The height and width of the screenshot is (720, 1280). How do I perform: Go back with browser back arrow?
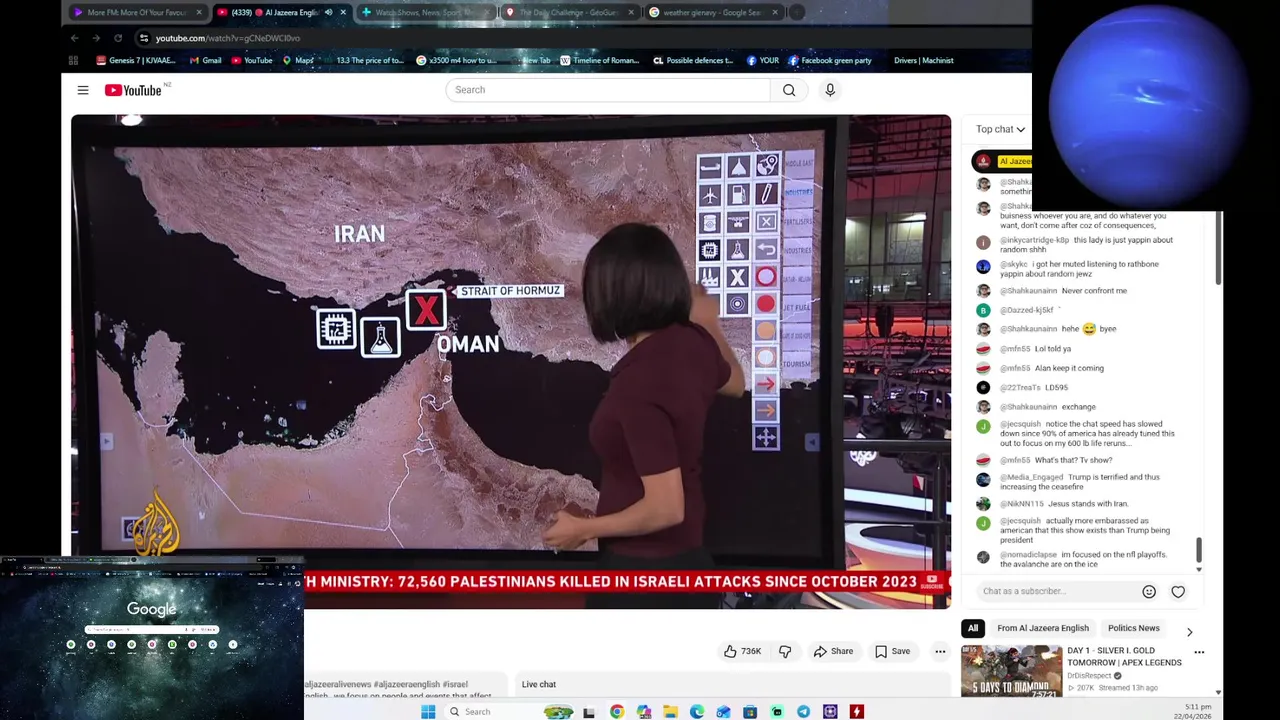click(74, 38)
